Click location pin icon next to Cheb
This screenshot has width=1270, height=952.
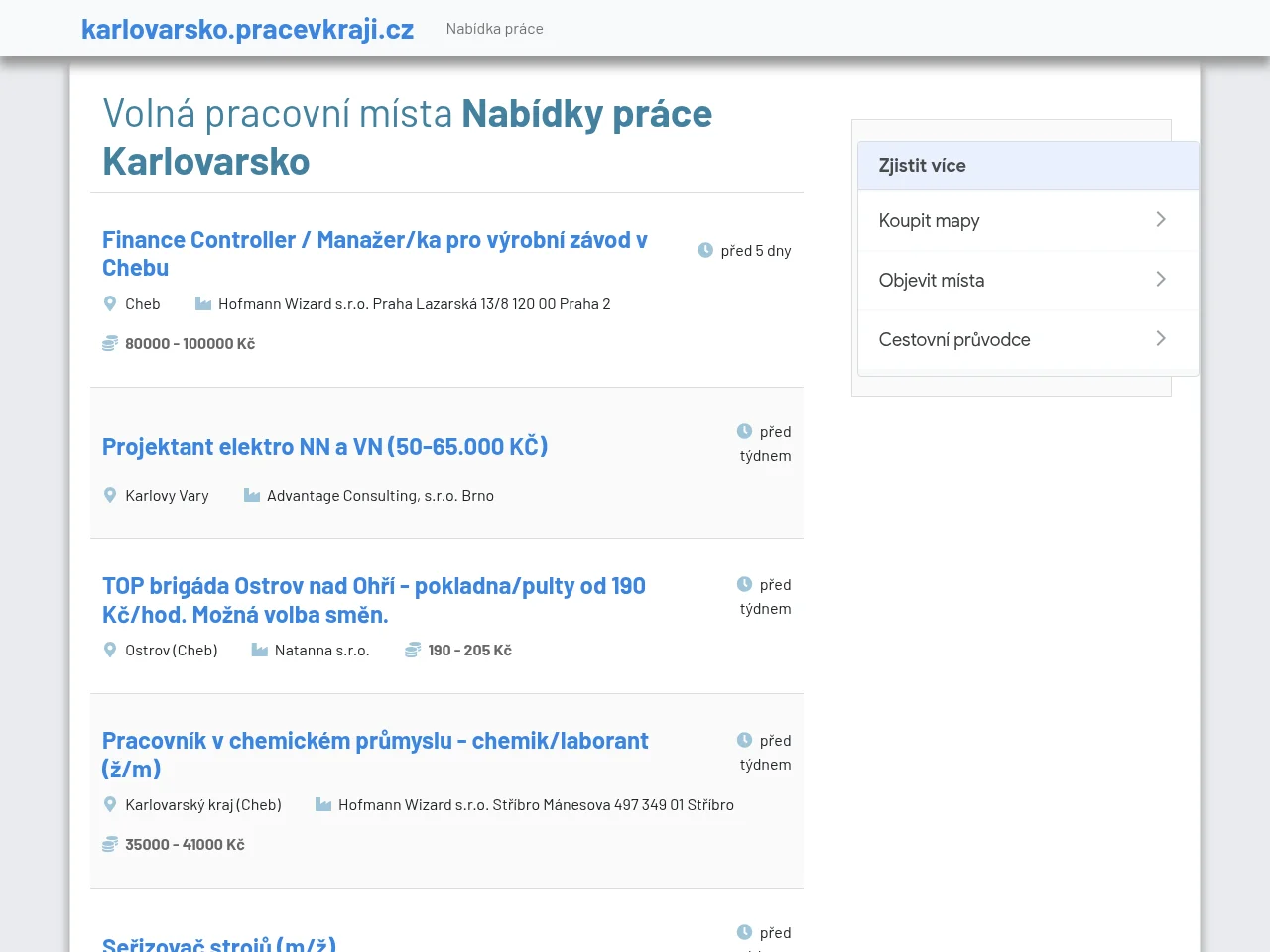(110, 303)
